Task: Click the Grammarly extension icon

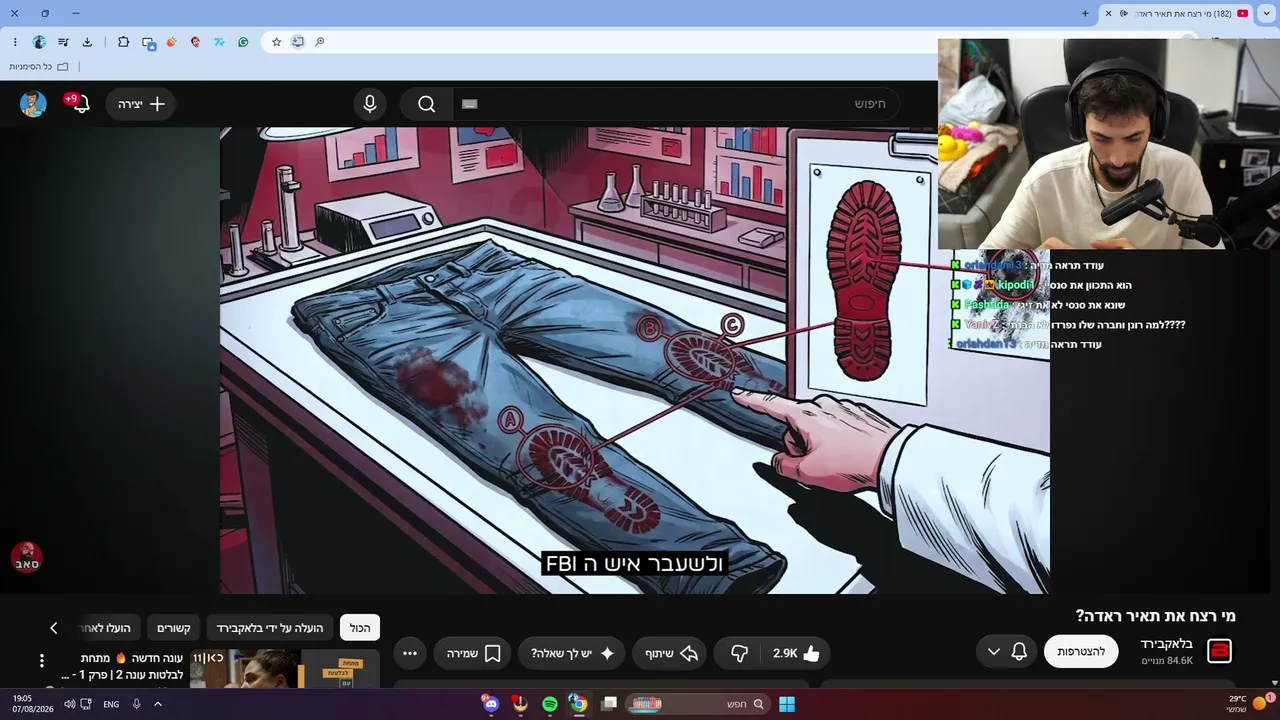Action: [243, 42]
